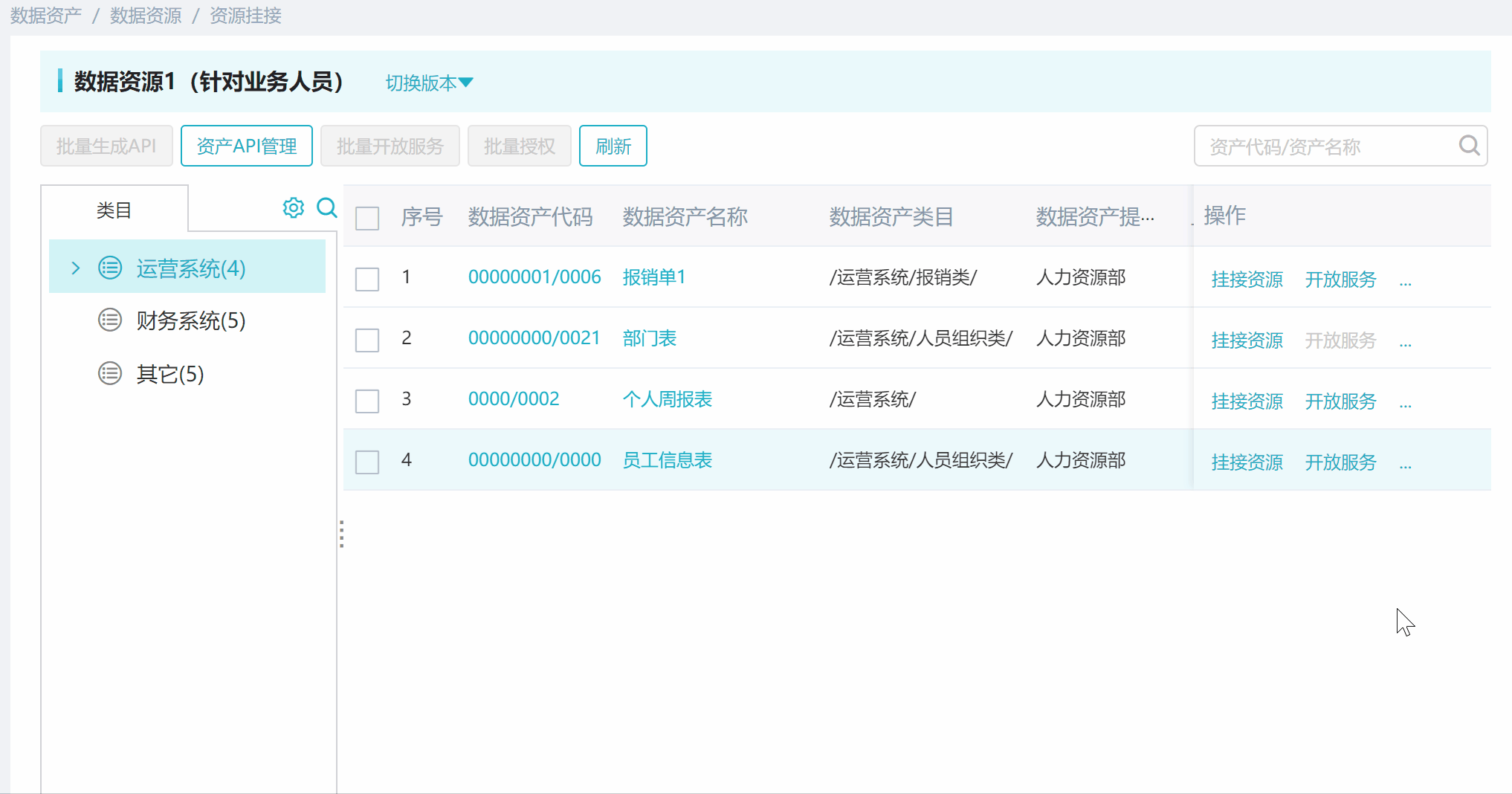This screenshot has width=1512, height=794.
Task: Open more actions for 报销单1 row
Action: [x=1405, y=282]
